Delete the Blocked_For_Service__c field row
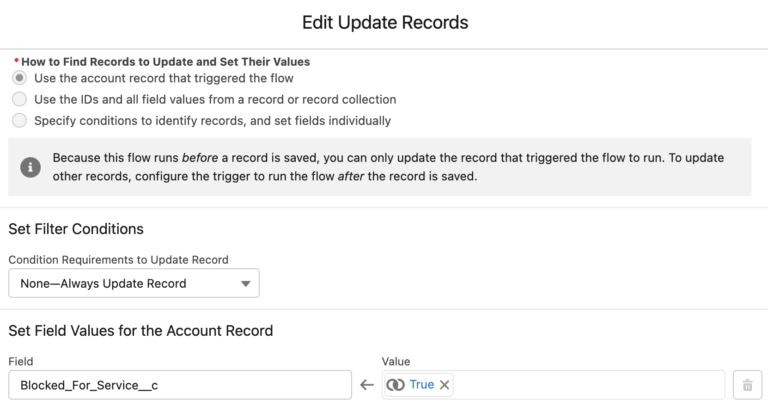 coord(747,385)
